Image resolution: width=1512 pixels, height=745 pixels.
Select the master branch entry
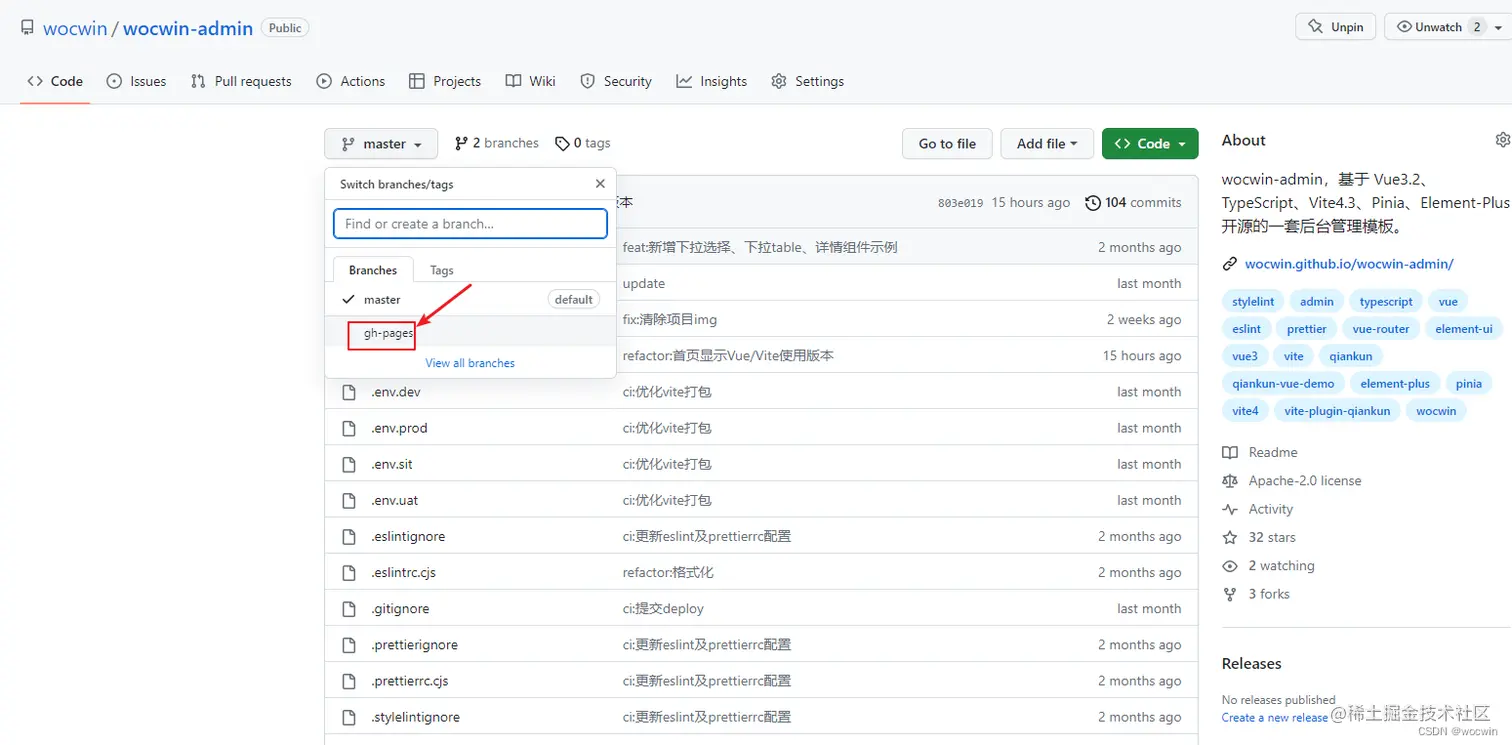coord(470,299)
